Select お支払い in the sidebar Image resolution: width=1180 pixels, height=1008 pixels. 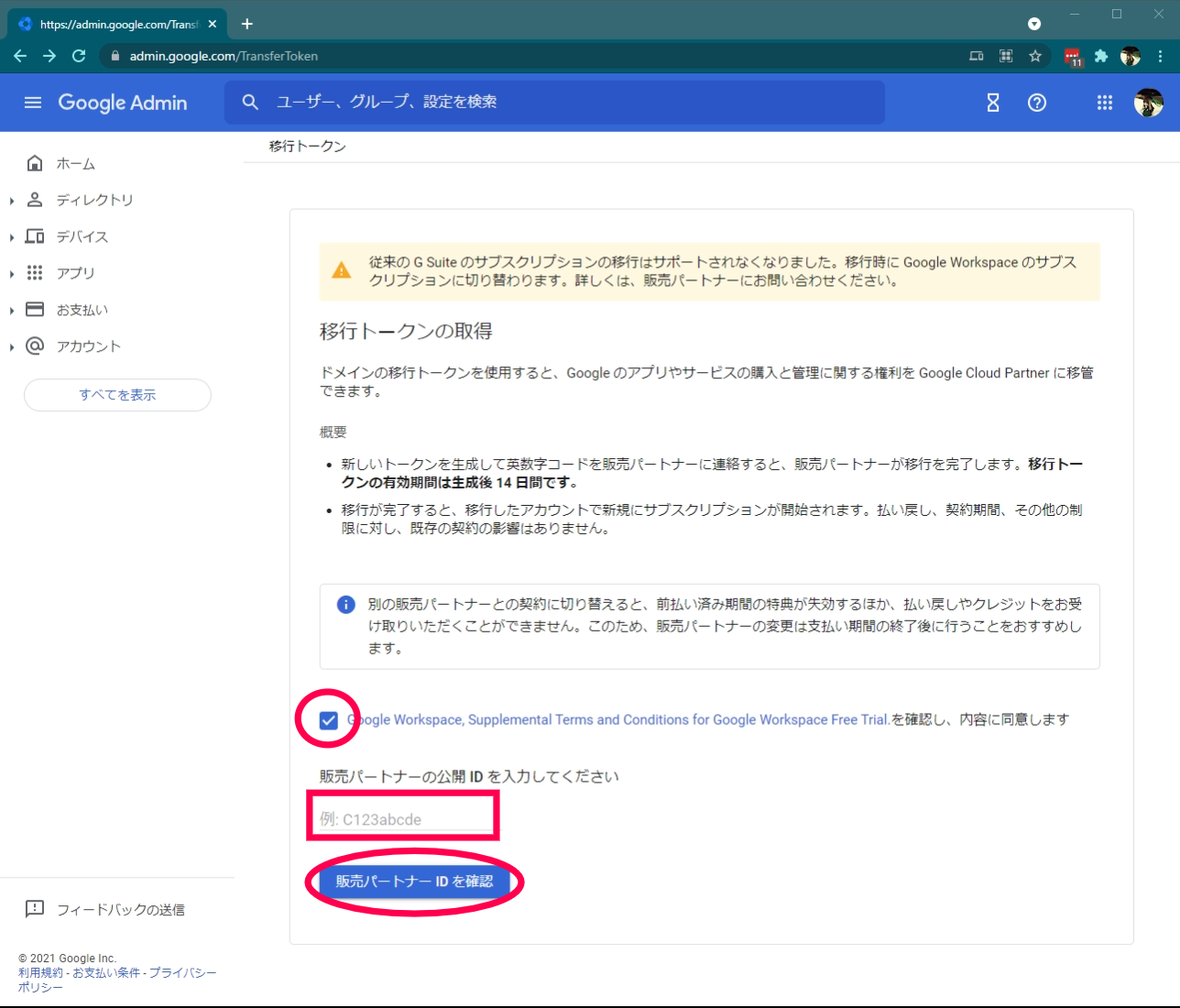(82, 310)
